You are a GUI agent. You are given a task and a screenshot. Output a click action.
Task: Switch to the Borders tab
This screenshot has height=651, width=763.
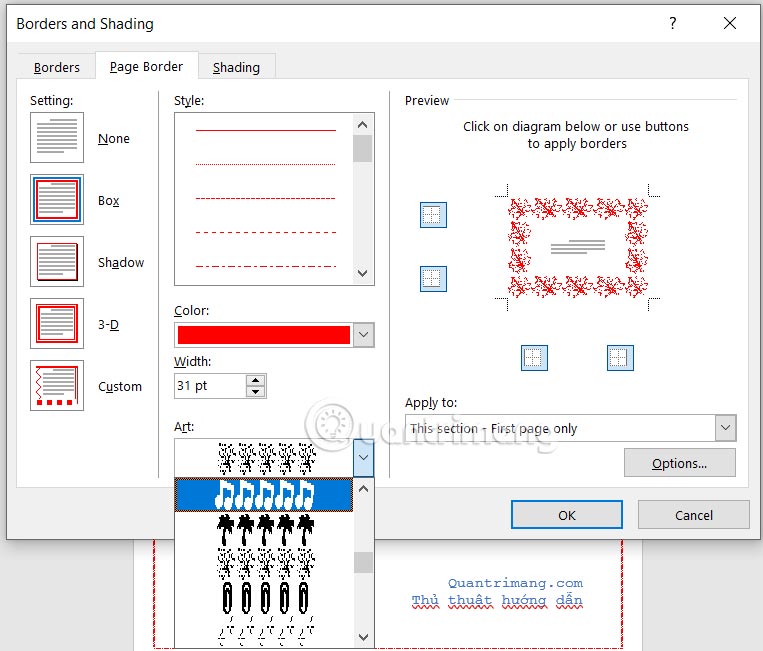[57, 67]
